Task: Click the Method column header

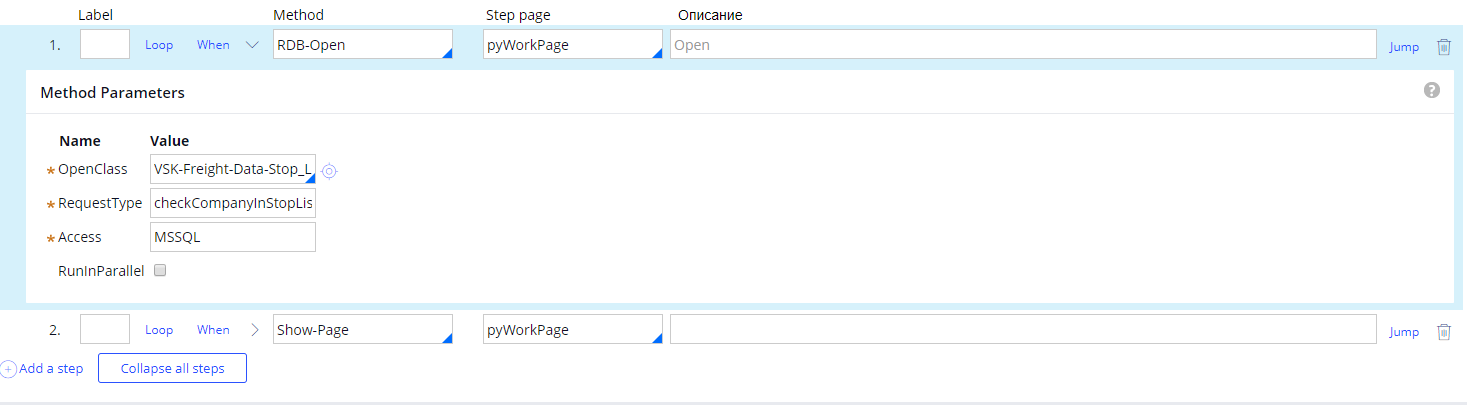Action: (x=298, y=15)
